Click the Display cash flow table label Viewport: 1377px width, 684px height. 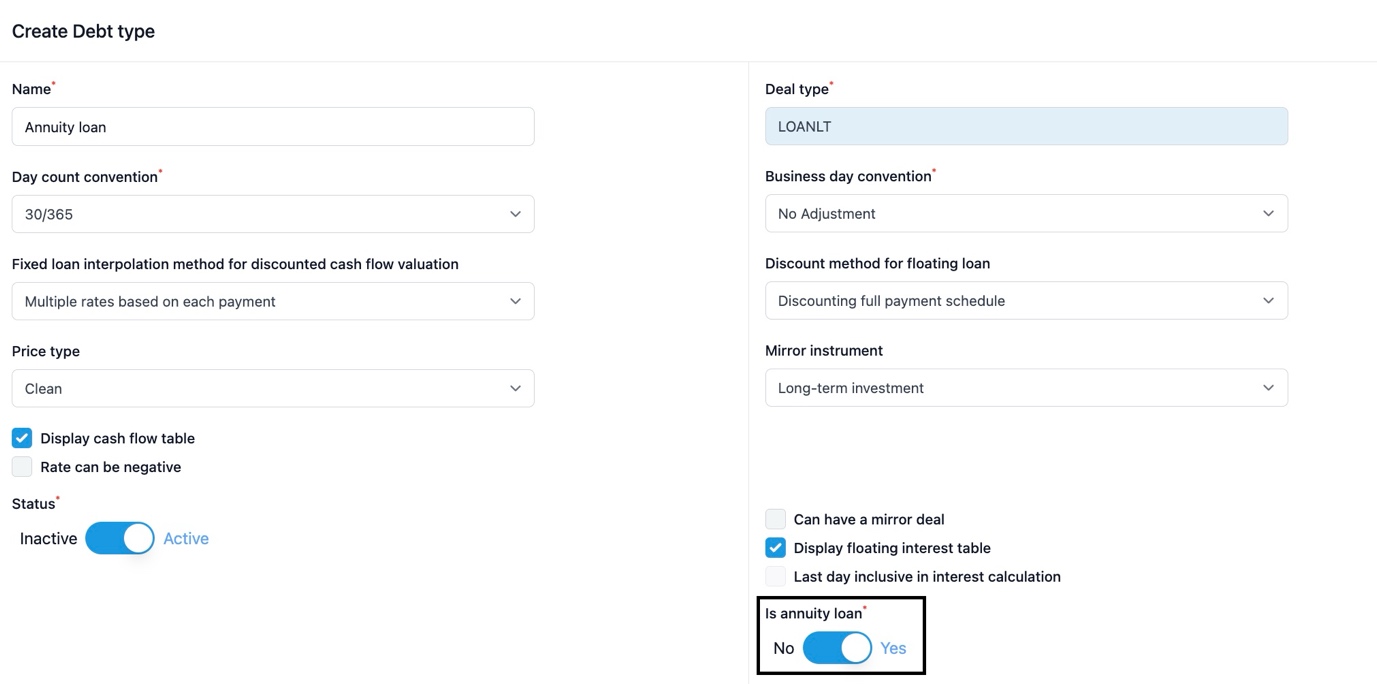pyautogui.click(x=118, y=438)
